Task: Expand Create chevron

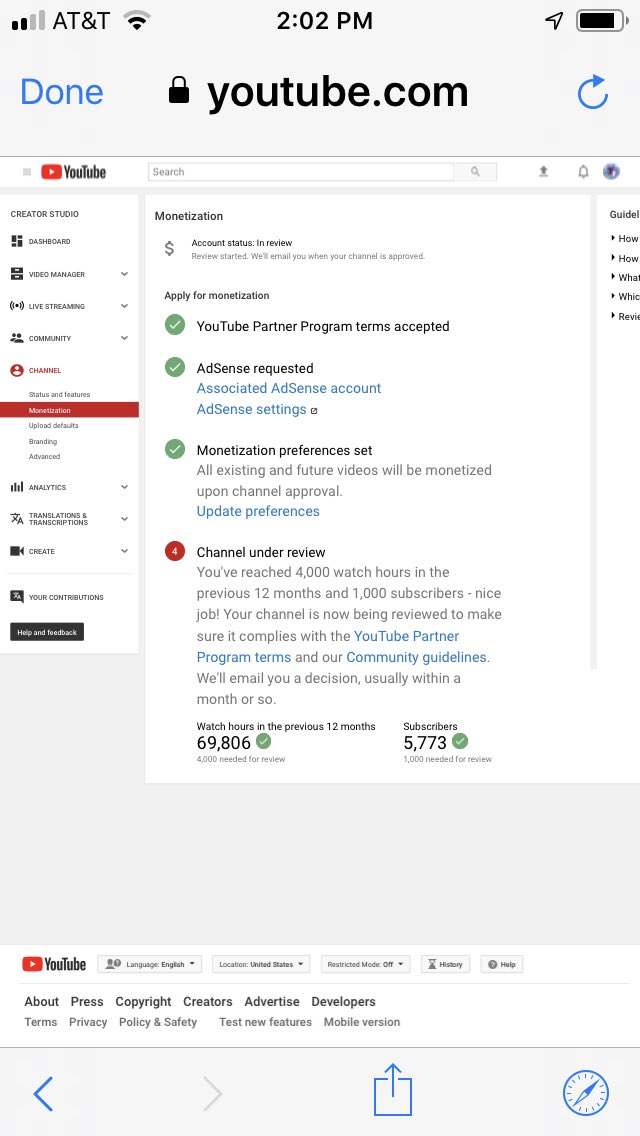Action: (x=125, y=551)
